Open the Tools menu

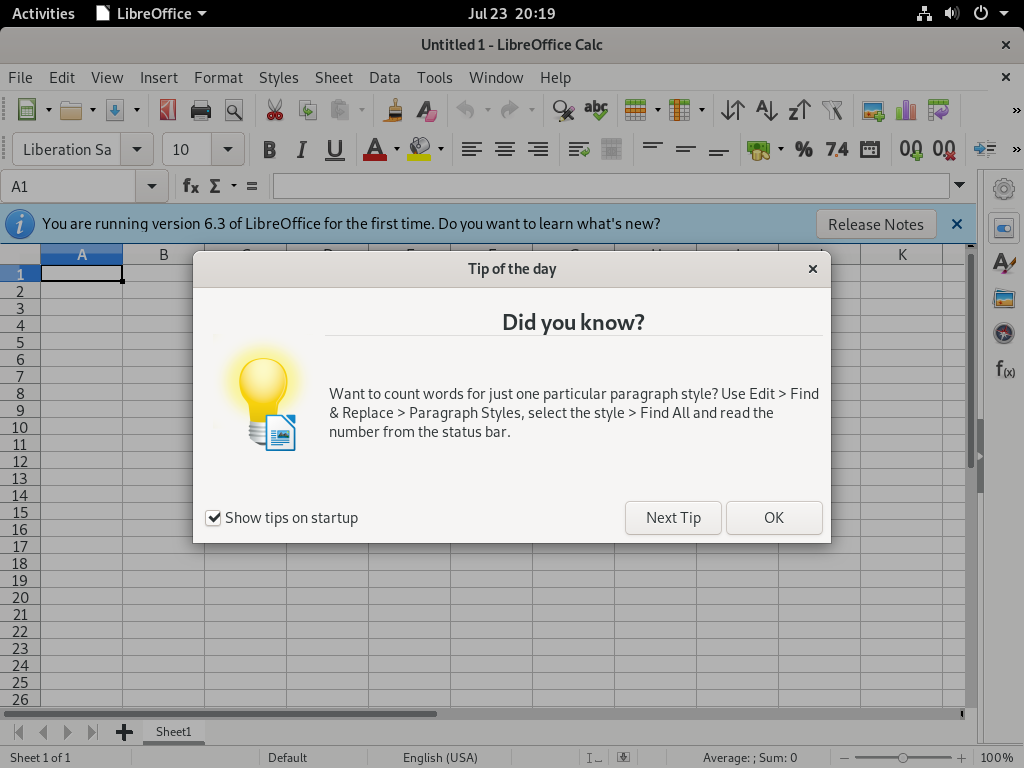click(435, 78)
